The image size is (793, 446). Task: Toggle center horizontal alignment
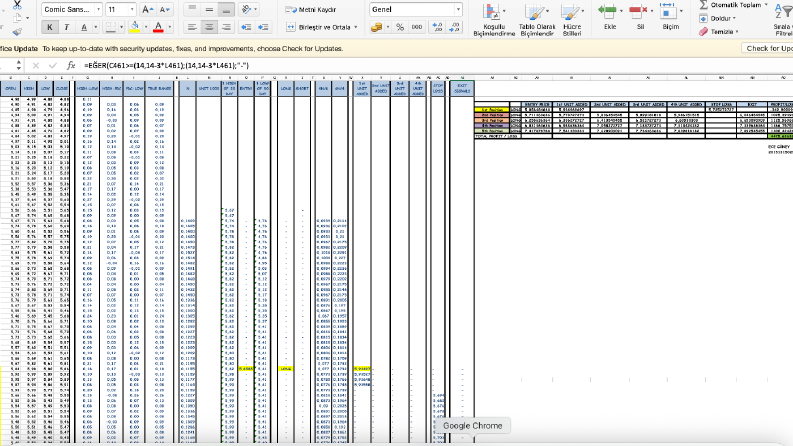click(x=209, y=27)
